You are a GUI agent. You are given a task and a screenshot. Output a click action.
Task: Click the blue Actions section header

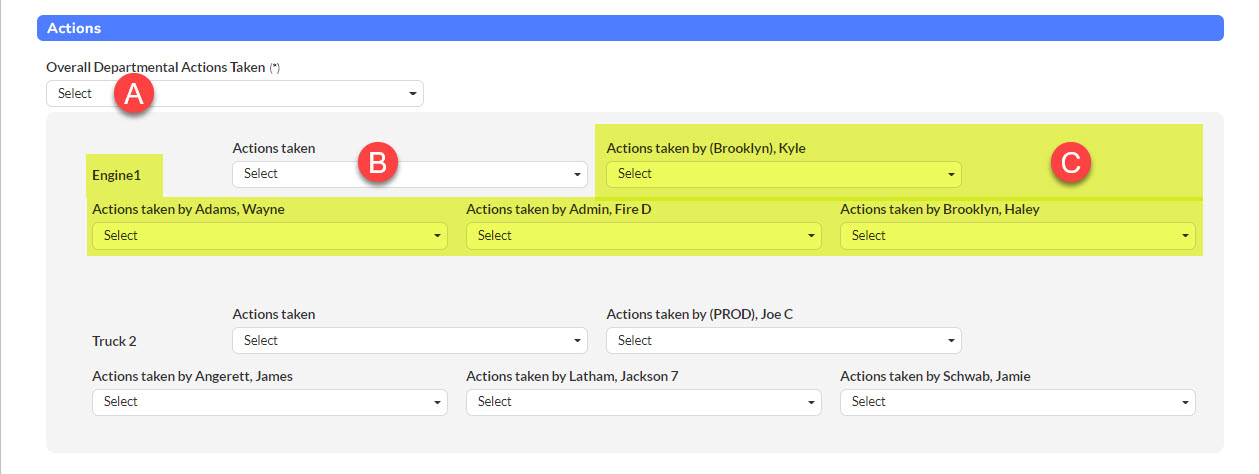click(630, 28)
